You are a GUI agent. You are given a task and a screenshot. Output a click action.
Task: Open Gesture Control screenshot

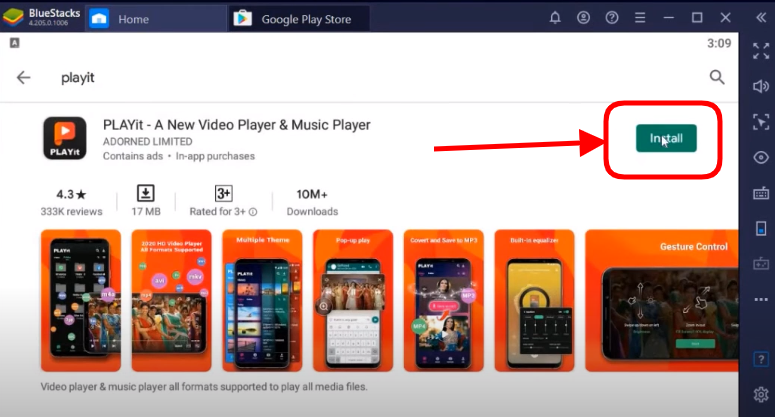(662, 300)
